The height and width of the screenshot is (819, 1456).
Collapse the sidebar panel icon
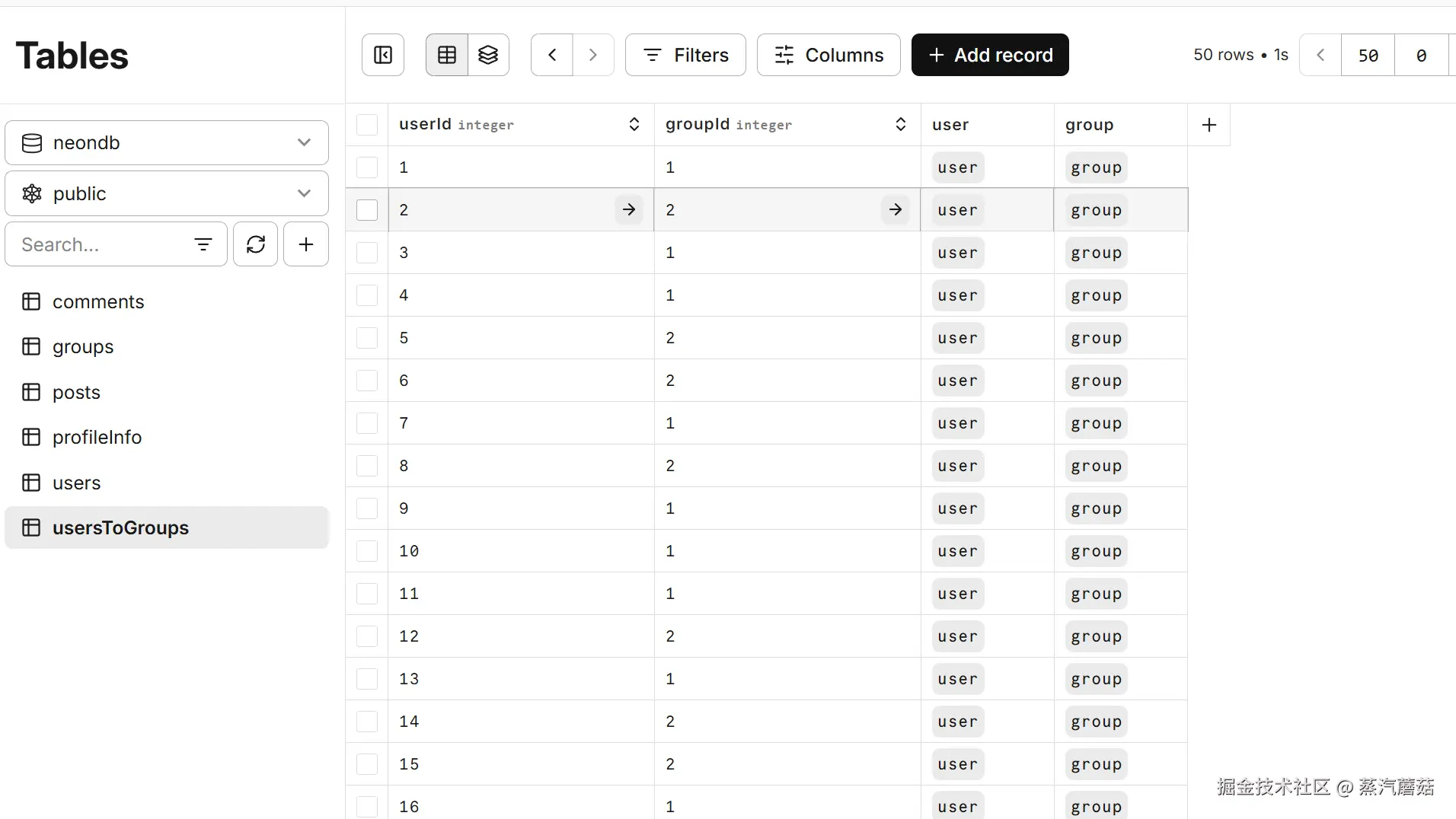383,55
